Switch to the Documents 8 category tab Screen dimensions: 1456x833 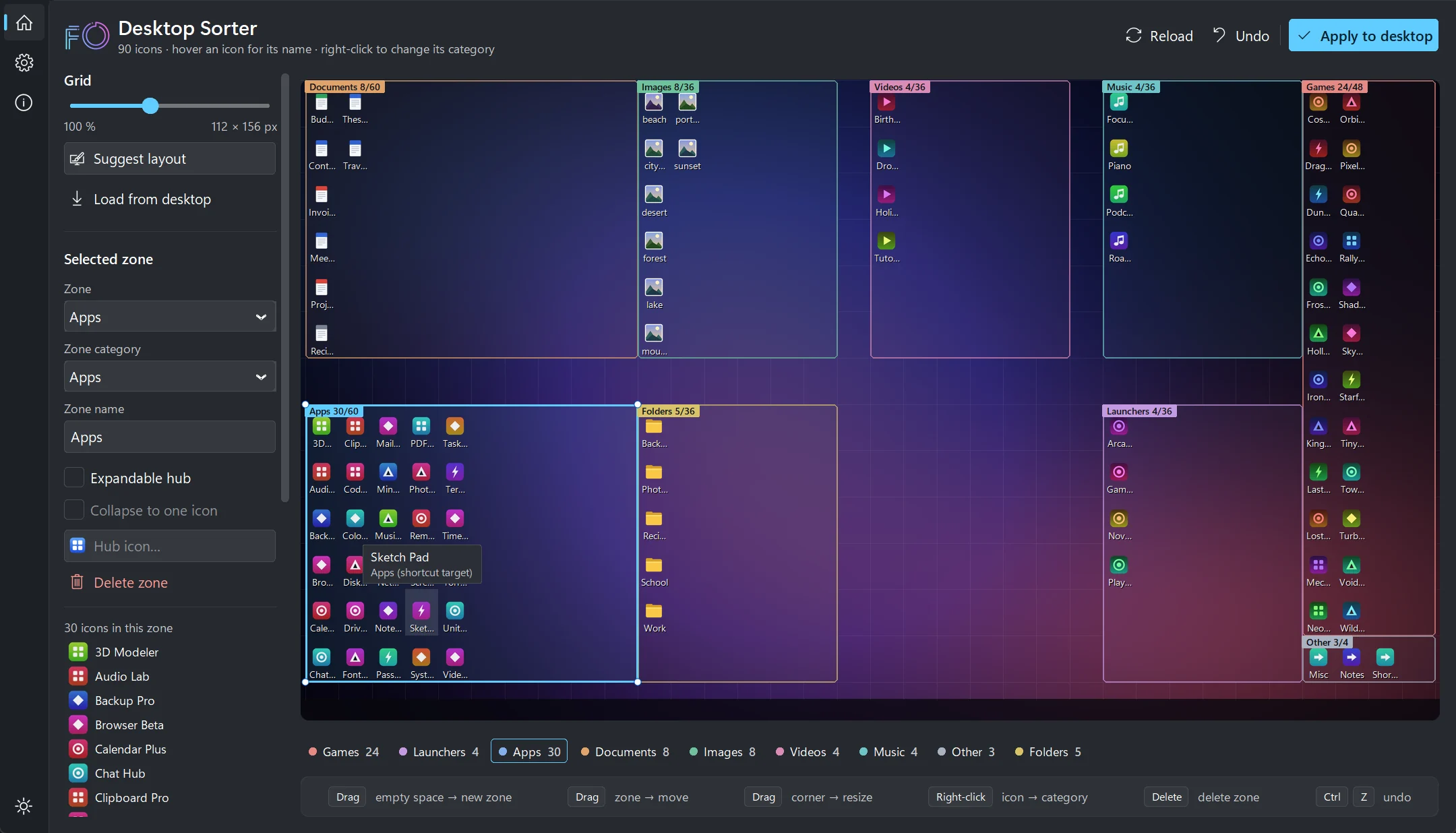[x=625, y=751]
